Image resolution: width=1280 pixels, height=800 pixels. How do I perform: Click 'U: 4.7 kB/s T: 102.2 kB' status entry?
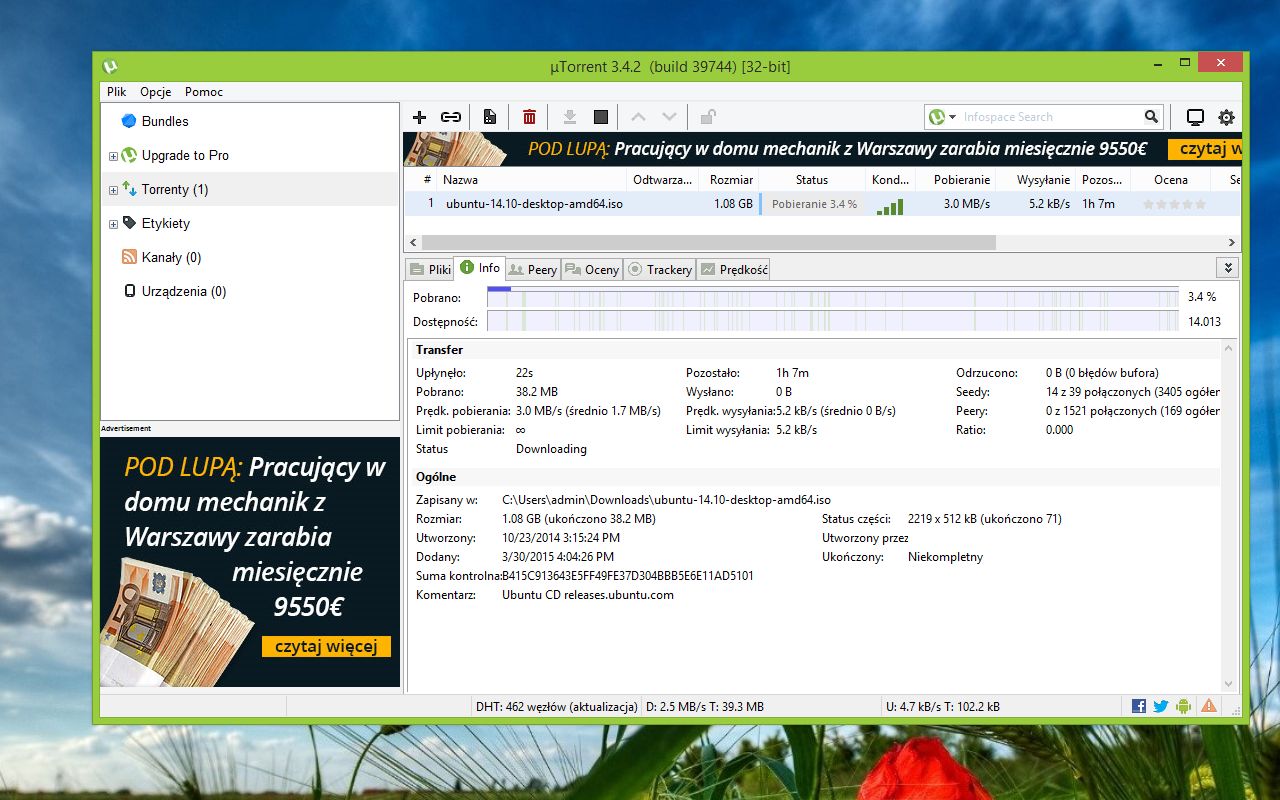click(x=942, y=706)
